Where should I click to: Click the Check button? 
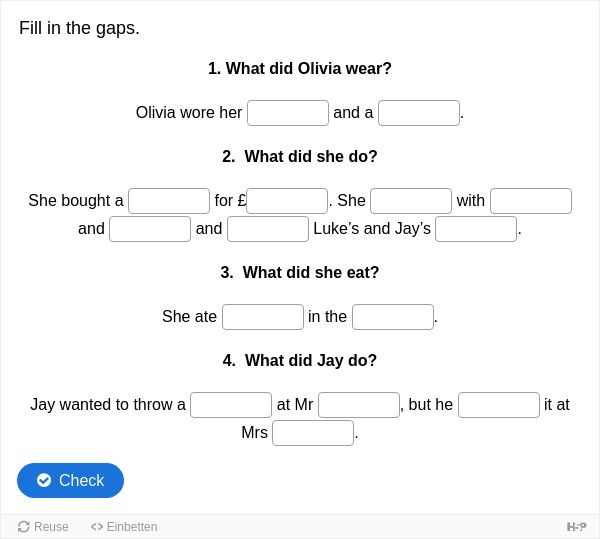point(70,480)
